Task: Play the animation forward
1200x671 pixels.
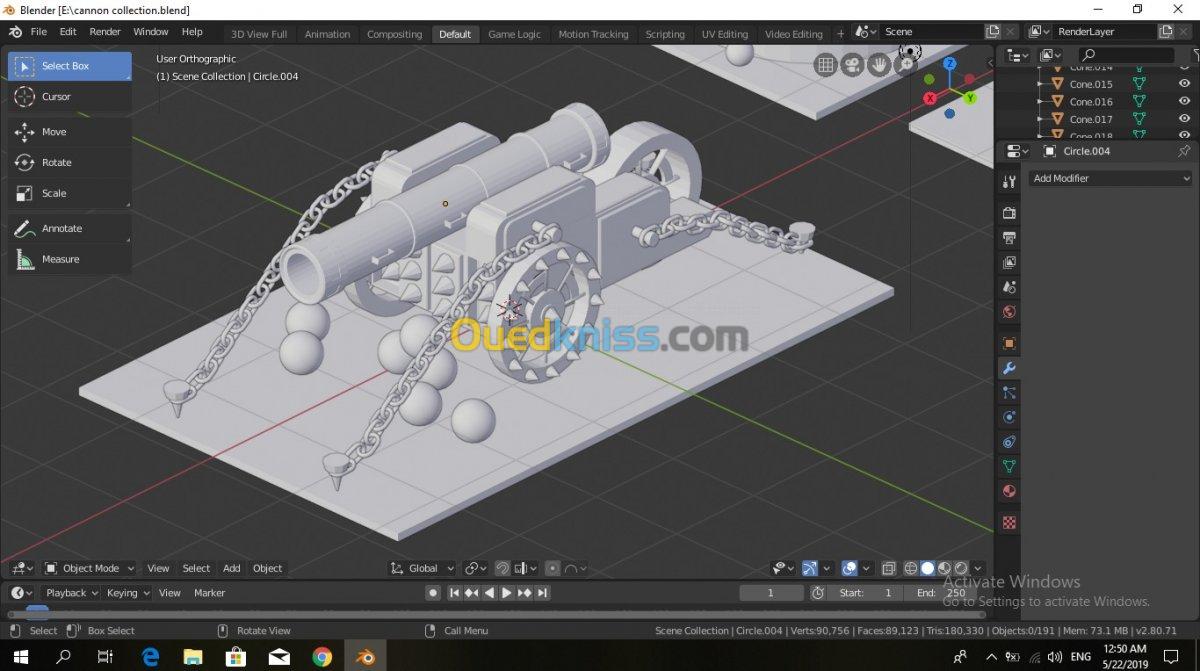Action: pyautogui.click(x=507, y=593)
